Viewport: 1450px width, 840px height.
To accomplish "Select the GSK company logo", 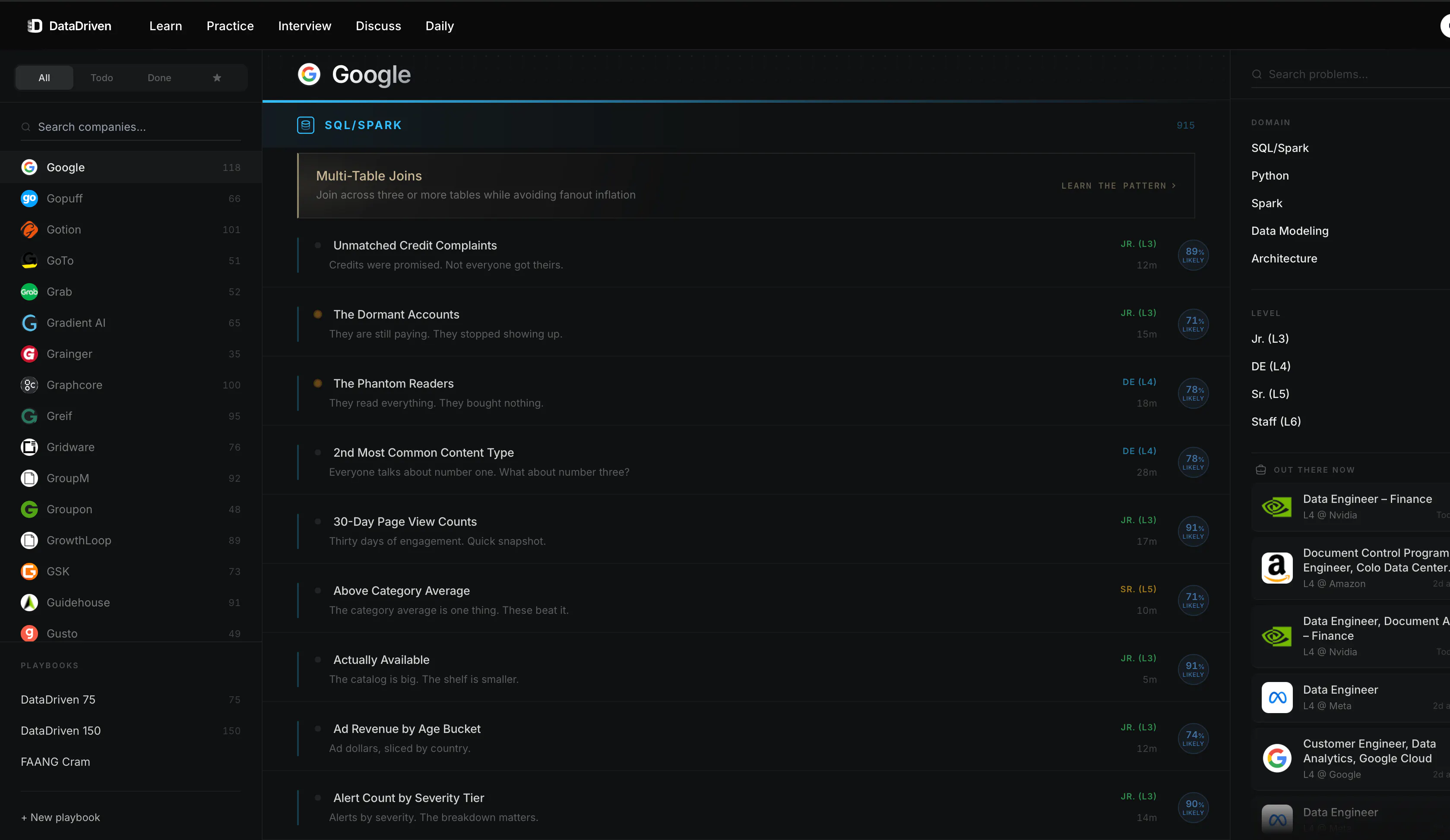I will point(29,572).
